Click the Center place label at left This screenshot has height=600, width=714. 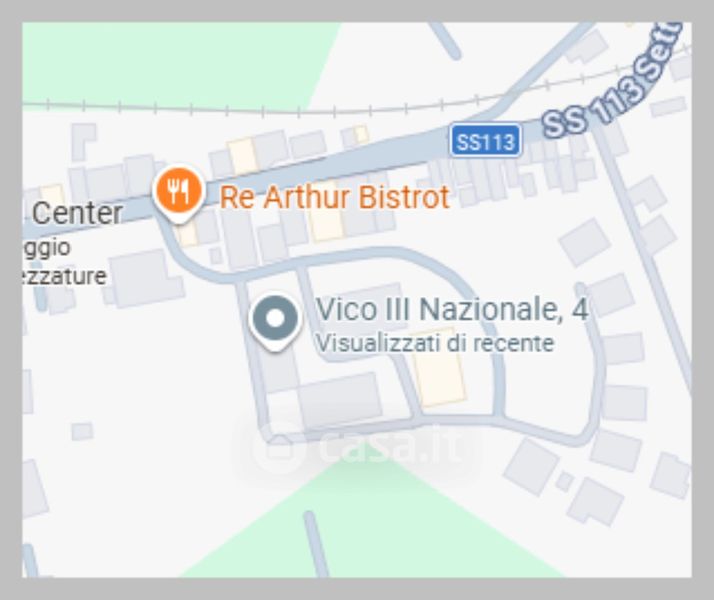[76, 213]
